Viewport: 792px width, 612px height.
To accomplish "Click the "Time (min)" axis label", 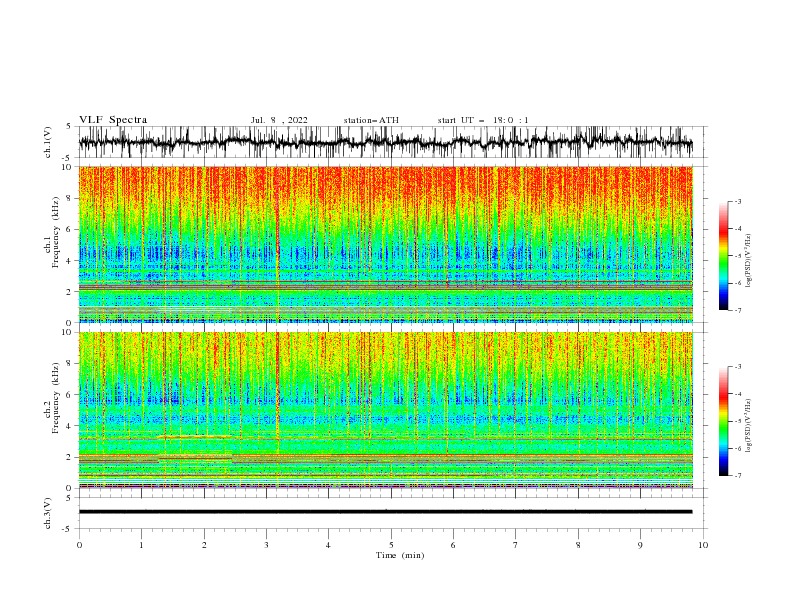I will pos(400,555).
